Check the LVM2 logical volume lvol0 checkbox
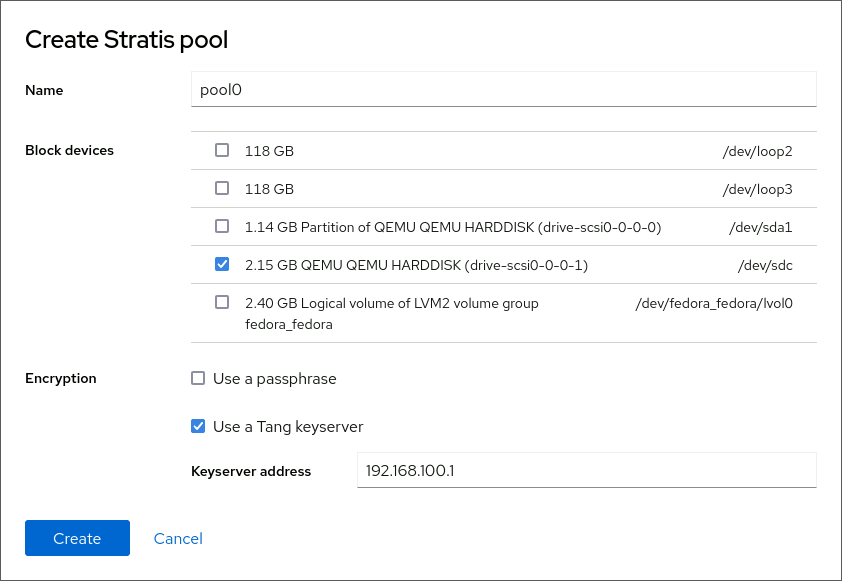 [222, 302]
